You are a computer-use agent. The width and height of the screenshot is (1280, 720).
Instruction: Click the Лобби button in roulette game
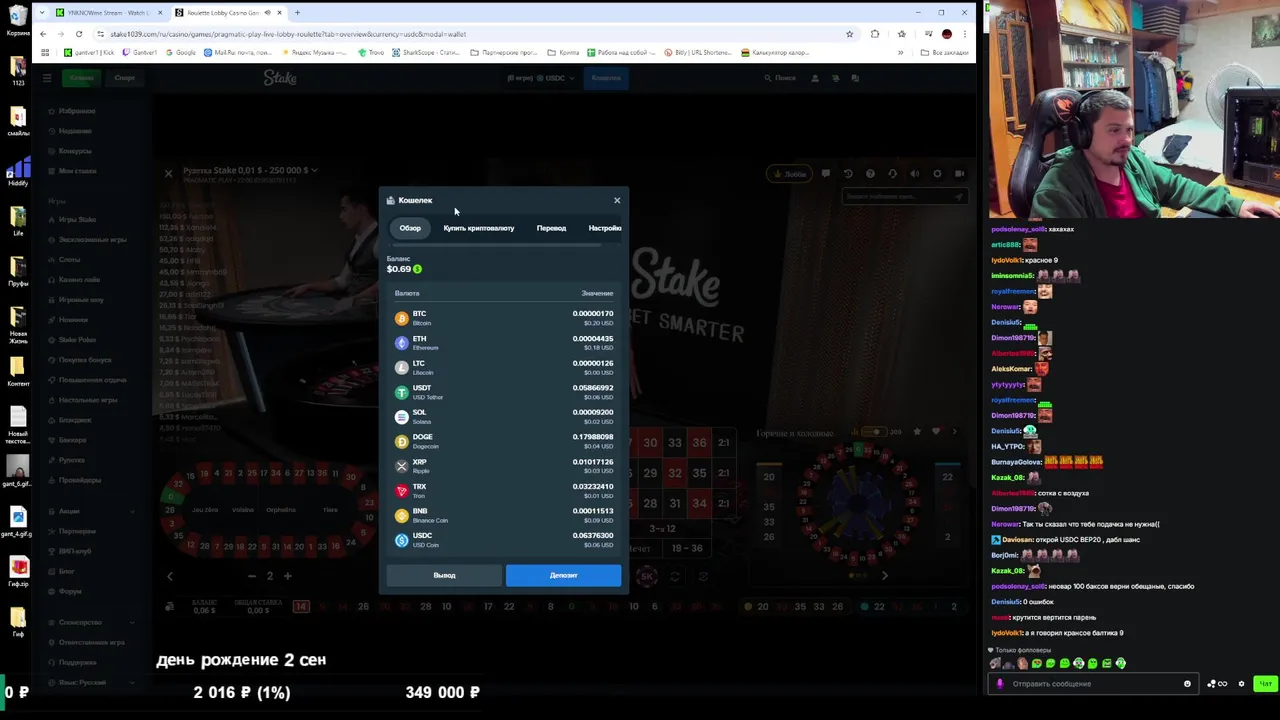point(790,174)
